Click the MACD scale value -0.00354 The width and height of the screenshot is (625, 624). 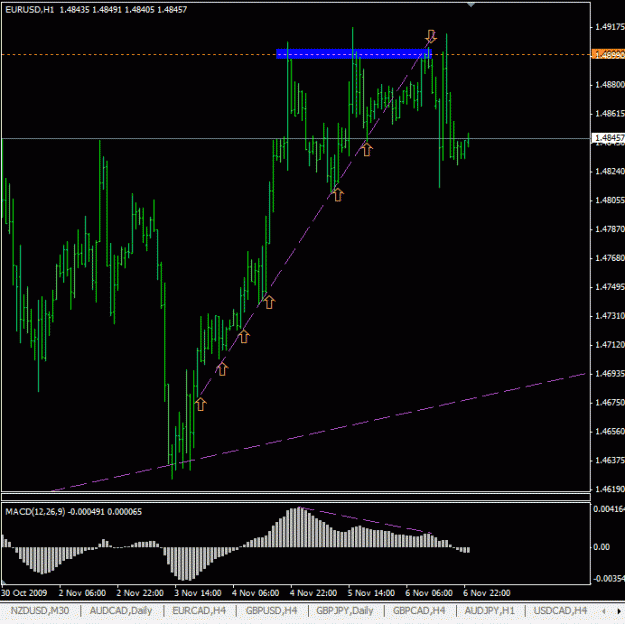(609, 578)
